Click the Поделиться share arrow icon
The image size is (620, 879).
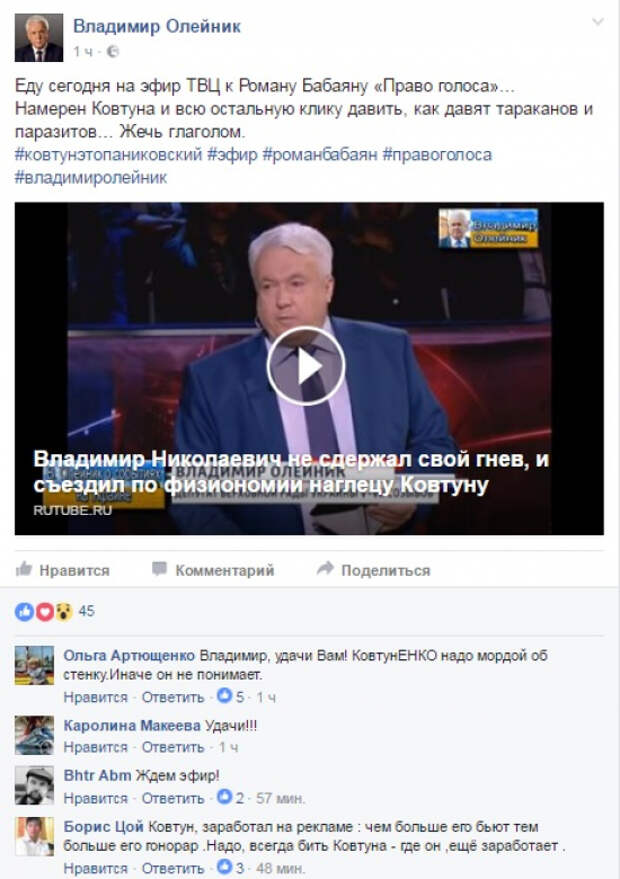coord(325,568)
